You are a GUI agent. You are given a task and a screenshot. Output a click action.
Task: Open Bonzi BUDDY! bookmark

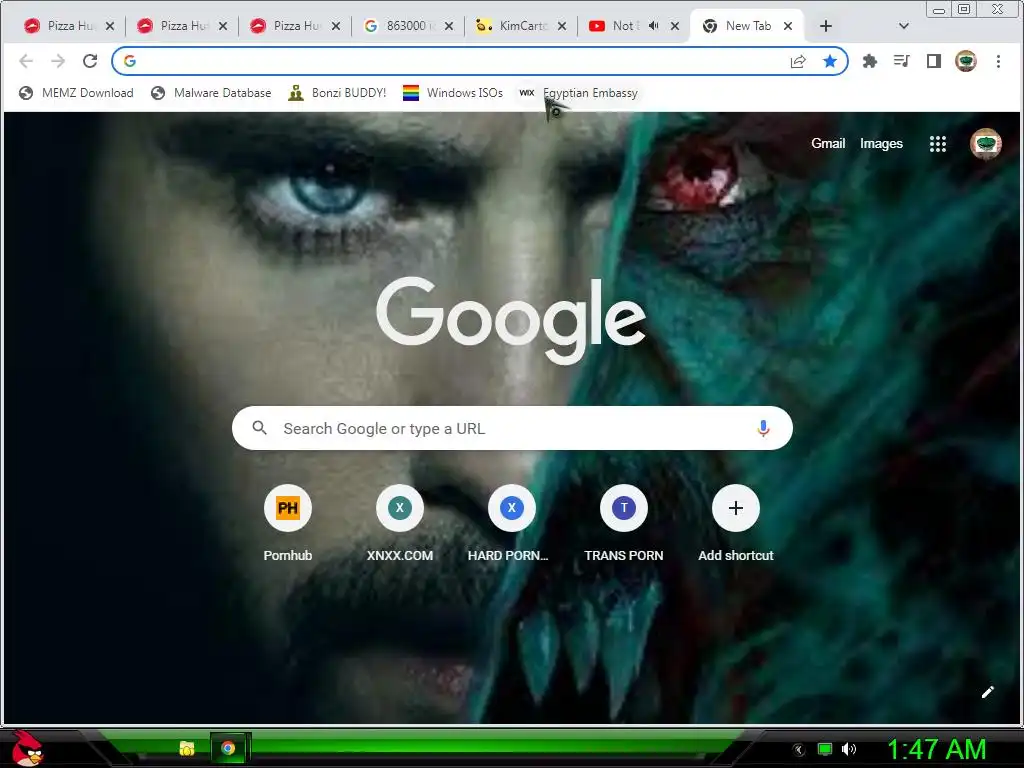coord(337,93)
